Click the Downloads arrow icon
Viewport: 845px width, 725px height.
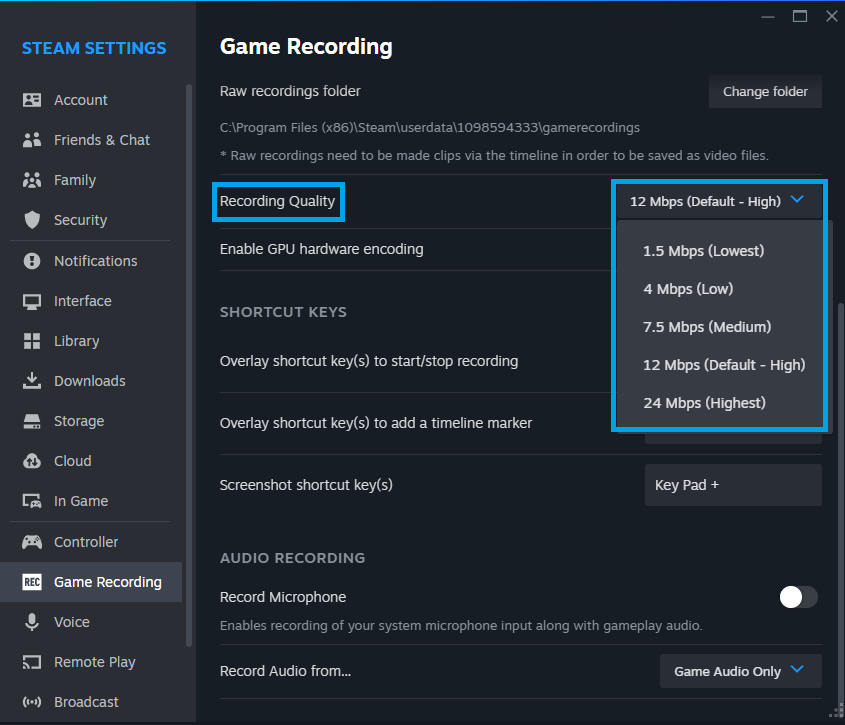point(32,381)
